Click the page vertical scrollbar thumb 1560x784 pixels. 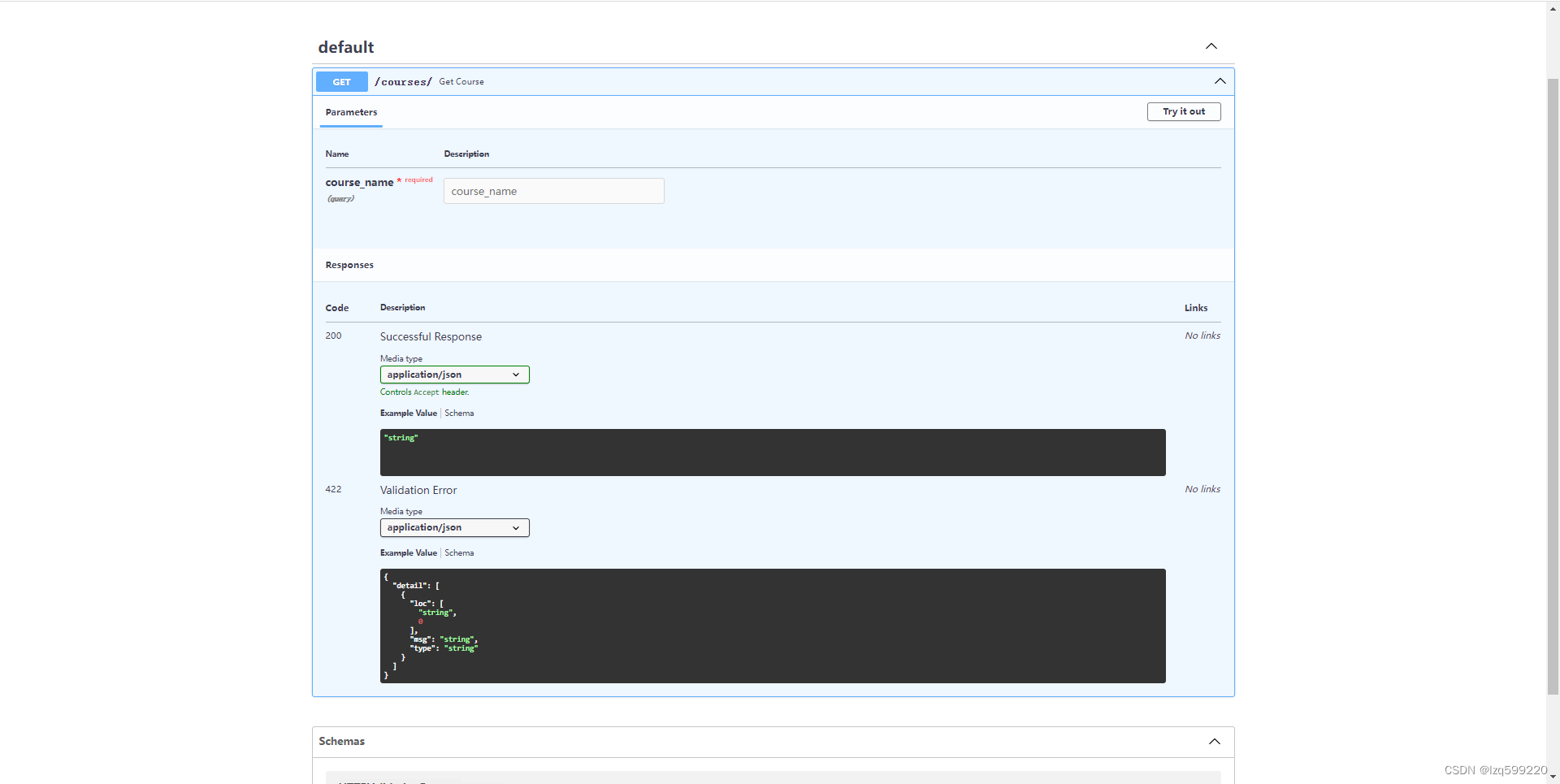click(x=1553, y=386)
